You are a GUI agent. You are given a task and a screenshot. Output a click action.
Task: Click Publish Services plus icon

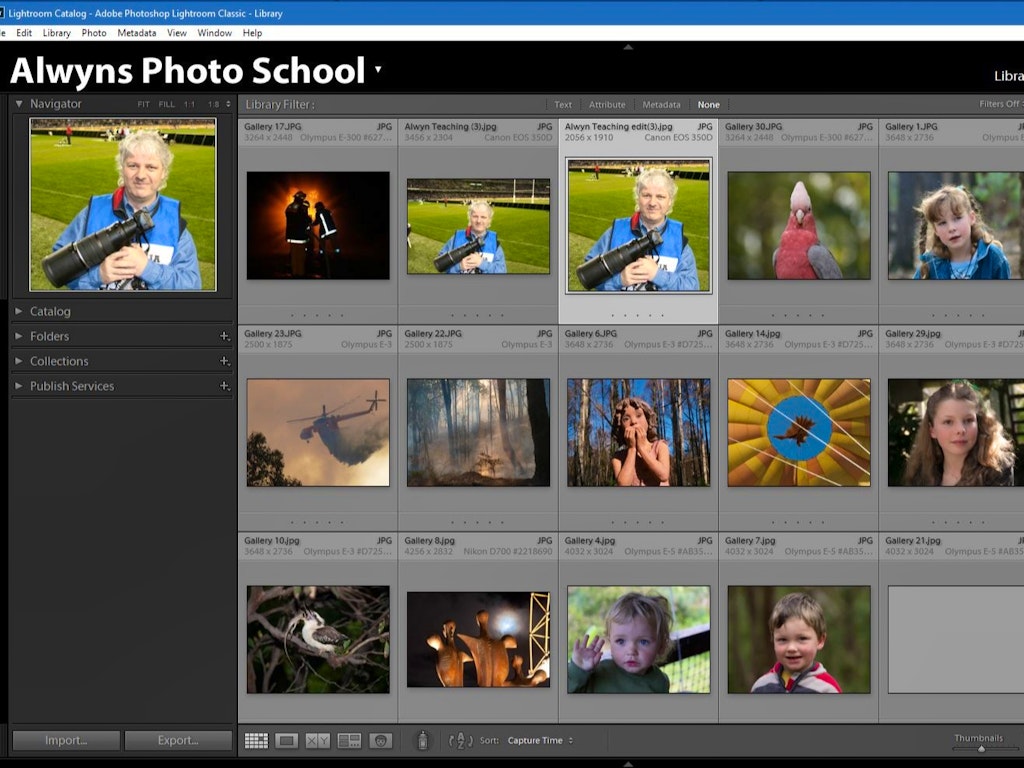[x=224, y=386]
